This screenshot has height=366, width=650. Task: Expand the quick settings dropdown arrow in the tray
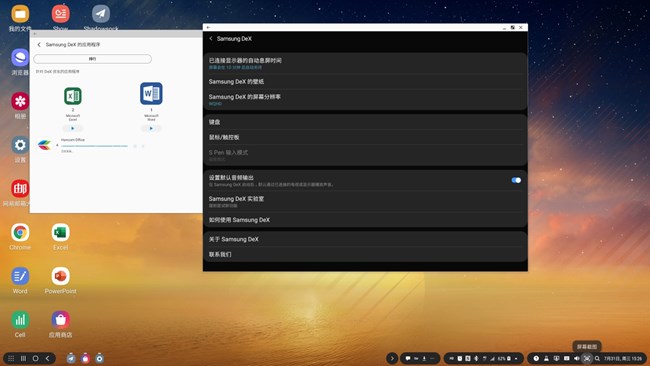pyautogui.click(x=516, y=359)
